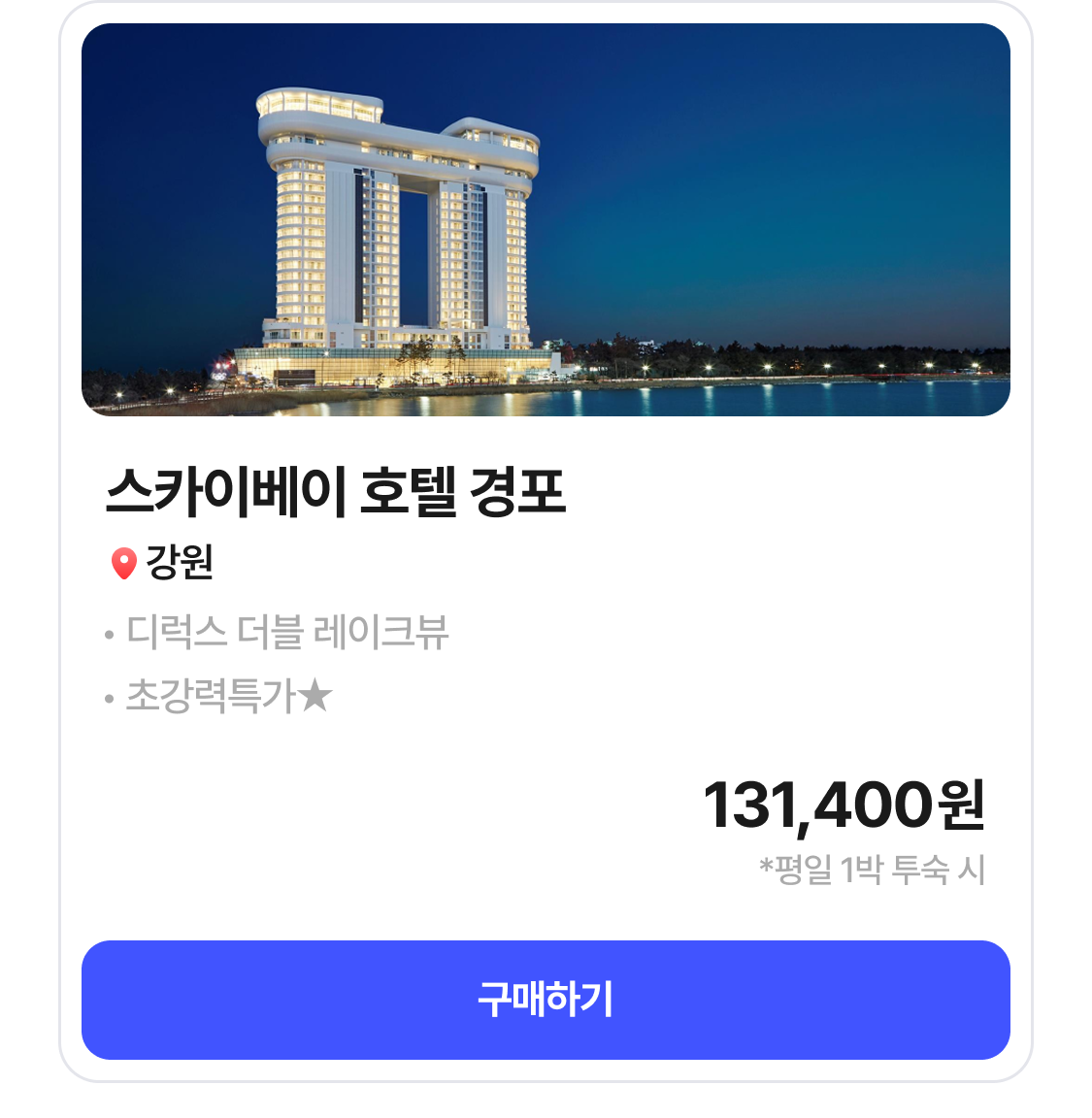Screen dimensions: 1092x1118
Task: Click the star icon after 초강력특가
Action: (315, 695)
